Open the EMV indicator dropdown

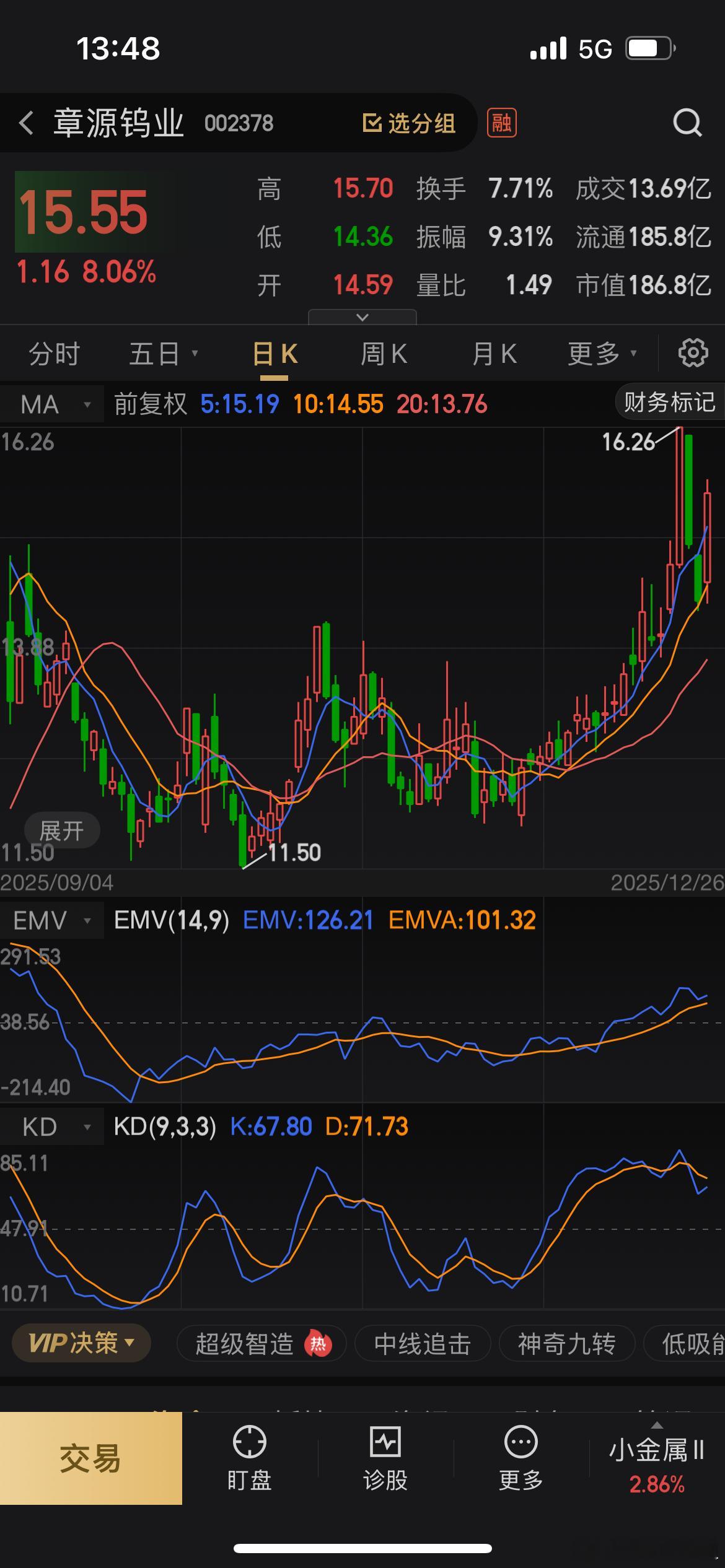[52, 921]
